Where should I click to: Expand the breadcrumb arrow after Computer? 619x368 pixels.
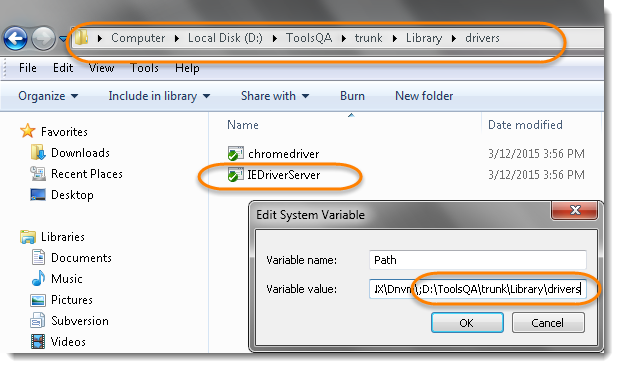click(x=176, y=38)
